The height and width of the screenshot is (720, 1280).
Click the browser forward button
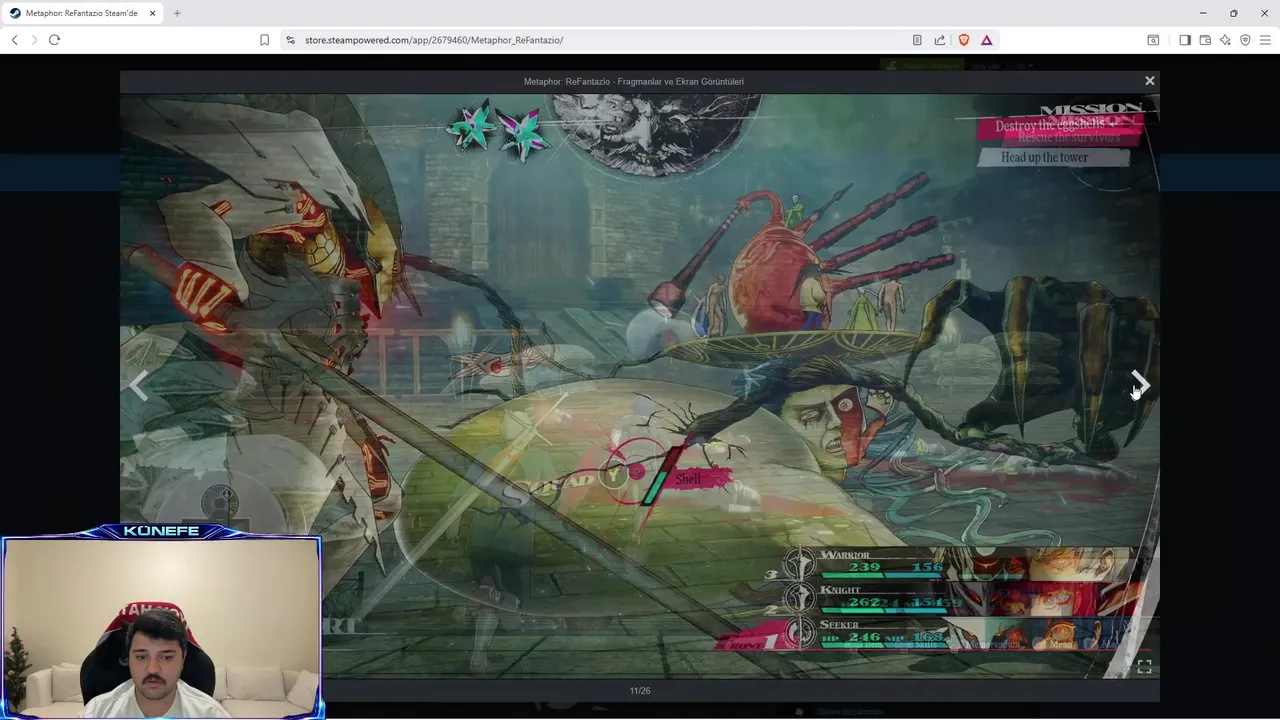tap(34, 40)
